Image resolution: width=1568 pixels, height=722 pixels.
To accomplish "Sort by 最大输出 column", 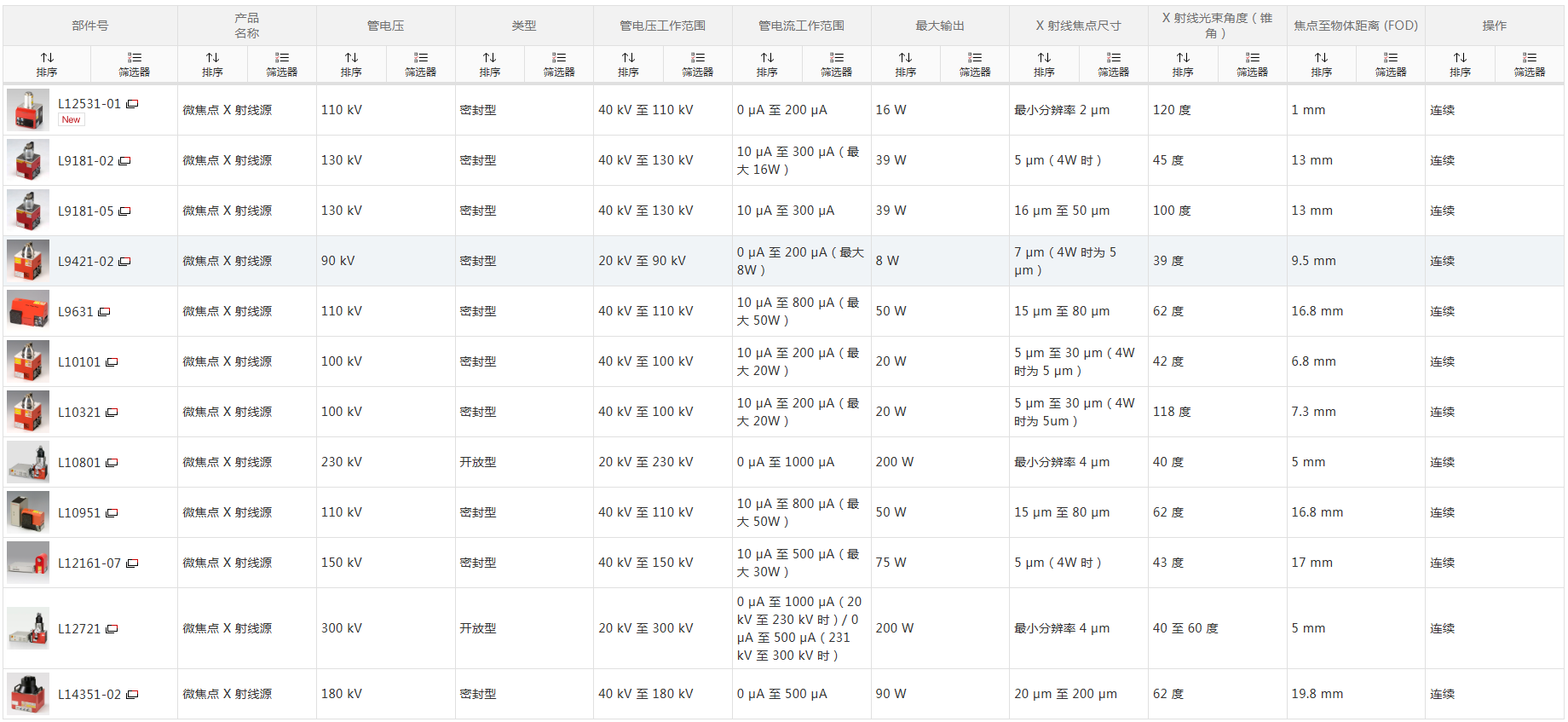I will [905, 64].
